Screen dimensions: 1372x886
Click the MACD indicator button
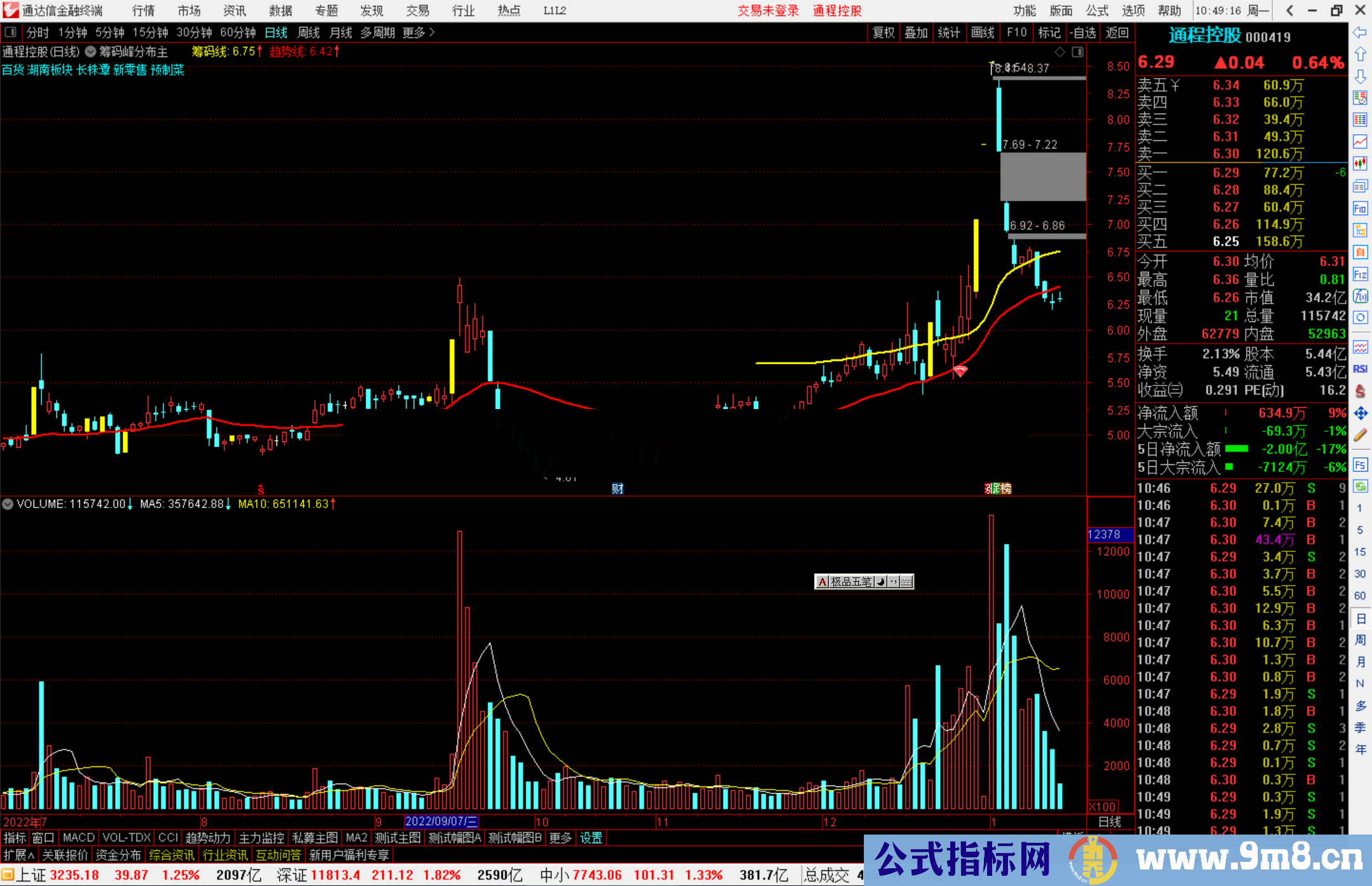[78, 838]
